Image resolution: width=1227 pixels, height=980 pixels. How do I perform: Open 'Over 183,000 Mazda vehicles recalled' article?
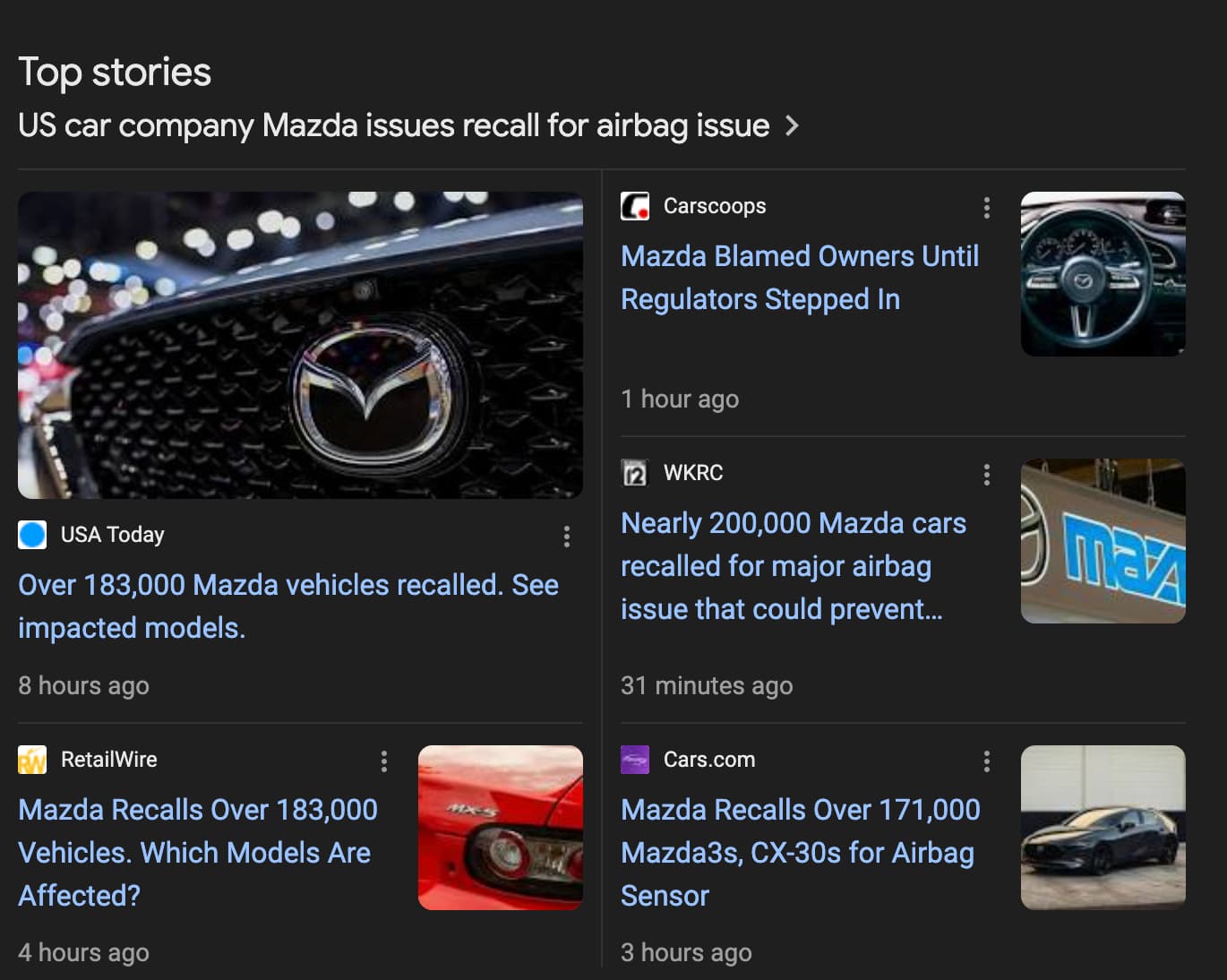[x=288, y=606]
